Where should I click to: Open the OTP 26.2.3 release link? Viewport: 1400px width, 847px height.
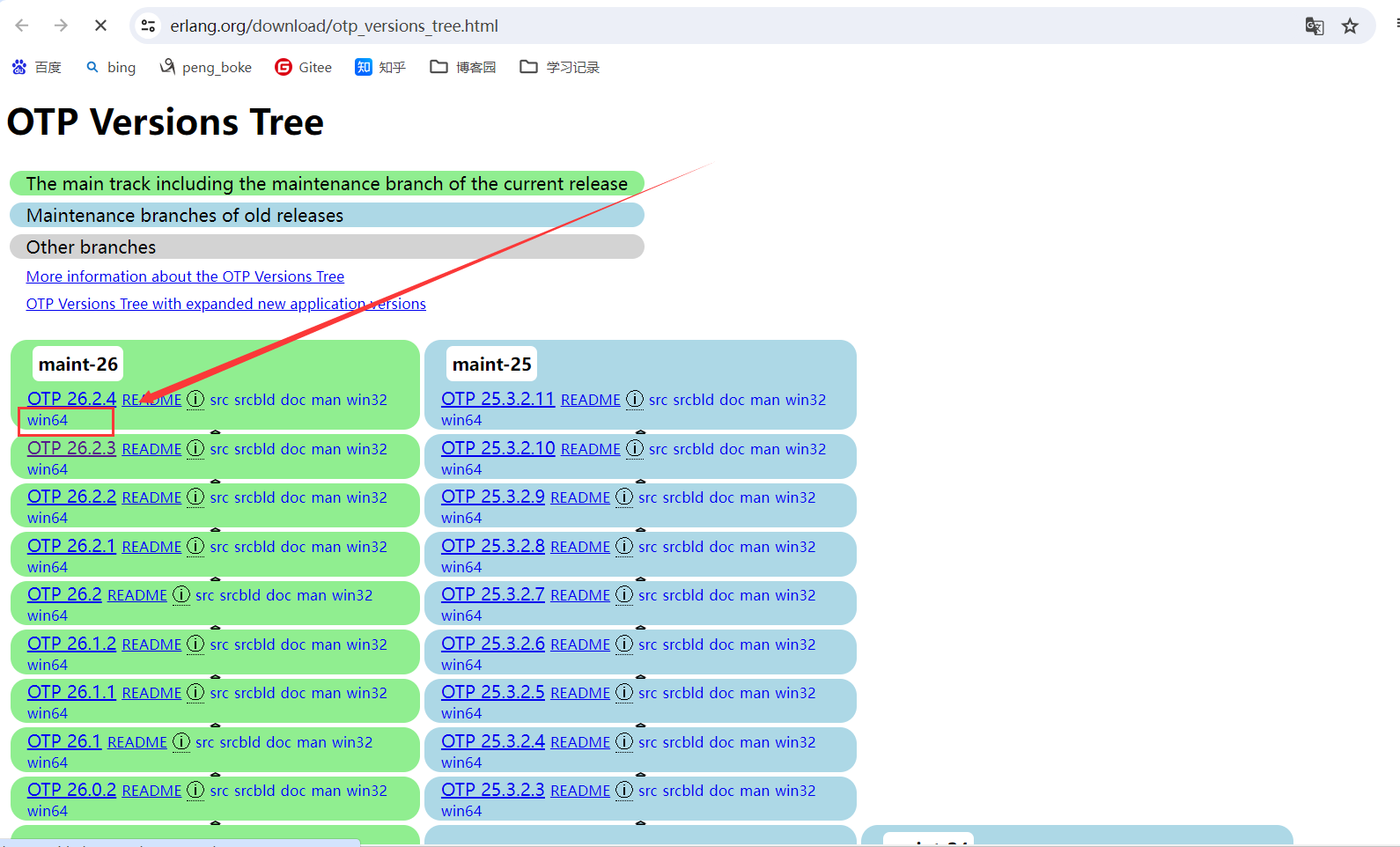click(x=71, y=448)
